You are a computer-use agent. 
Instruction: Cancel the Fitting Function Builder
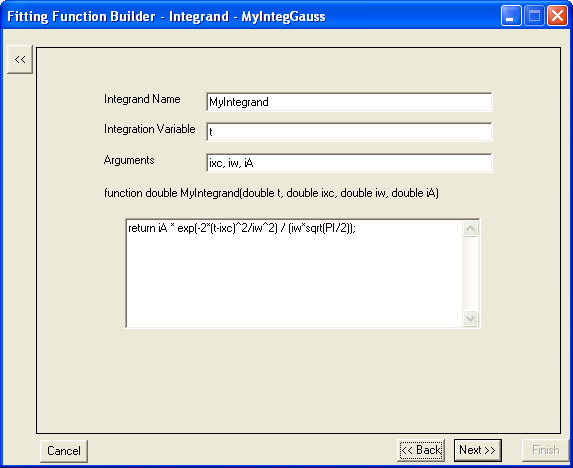[64, 451]
